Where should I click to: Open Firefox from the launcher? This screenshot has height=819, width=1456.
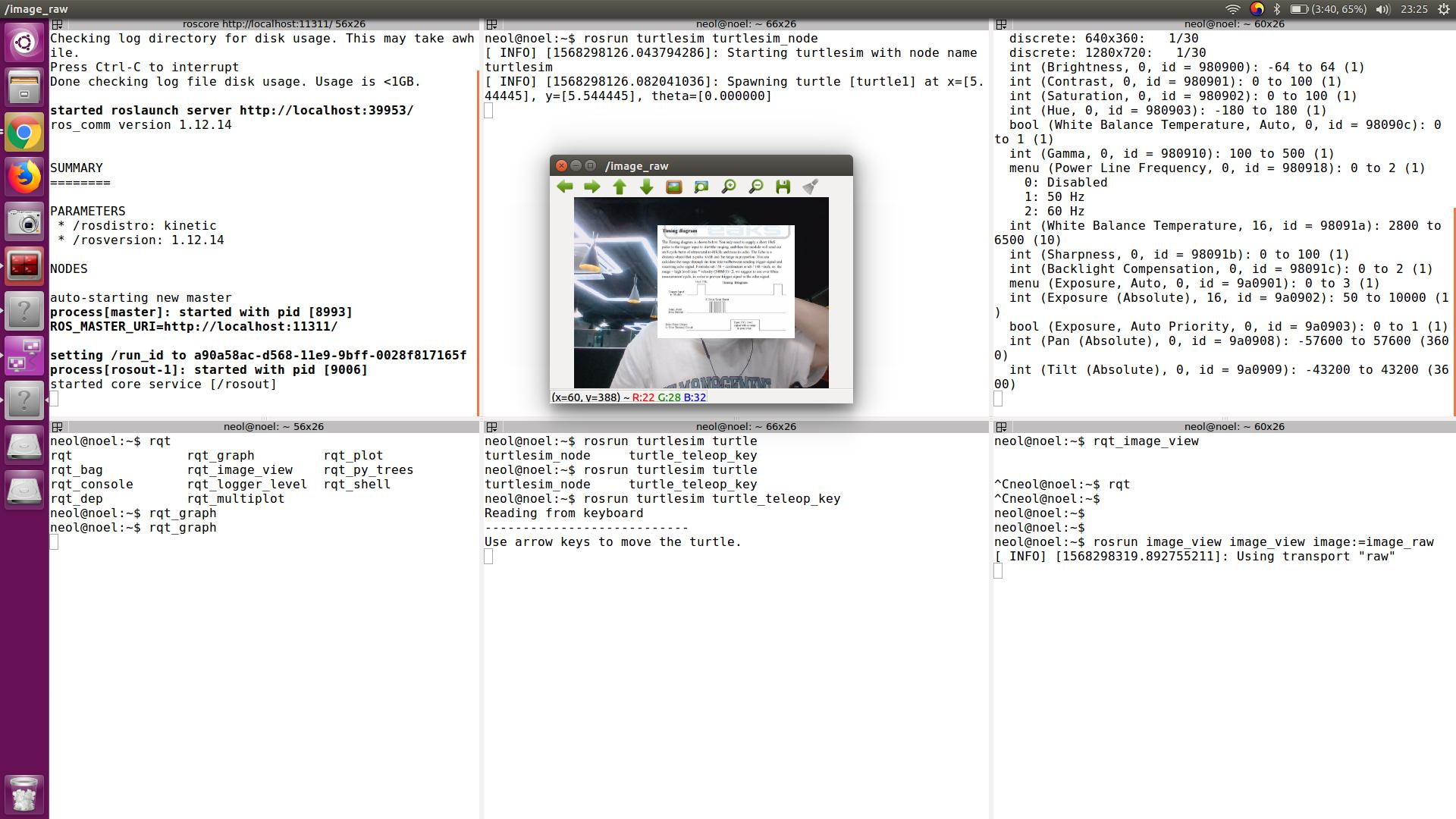click(24, 177)
